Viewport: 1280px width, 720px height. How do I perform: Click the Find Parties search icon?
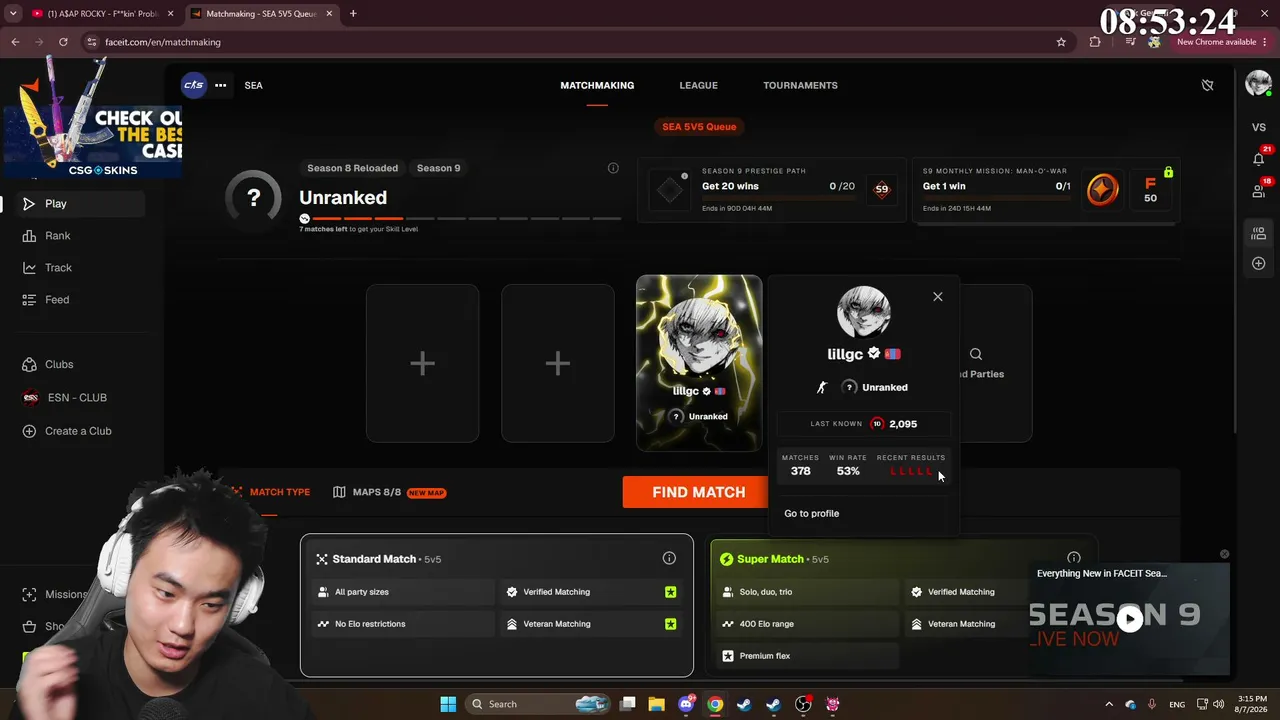point(976,354)
